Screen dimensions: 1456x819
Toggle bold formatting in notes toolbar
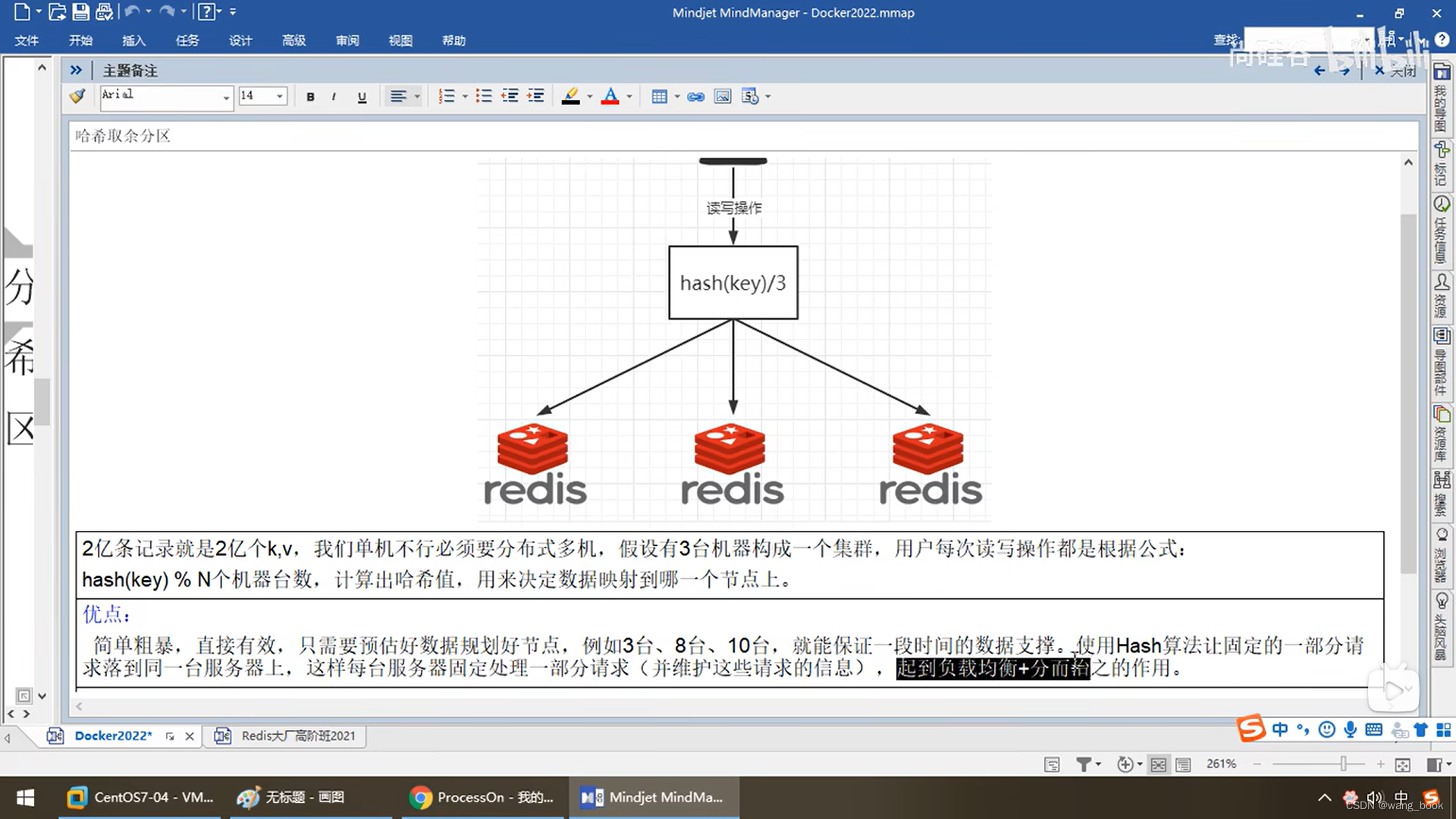point(310,96)
